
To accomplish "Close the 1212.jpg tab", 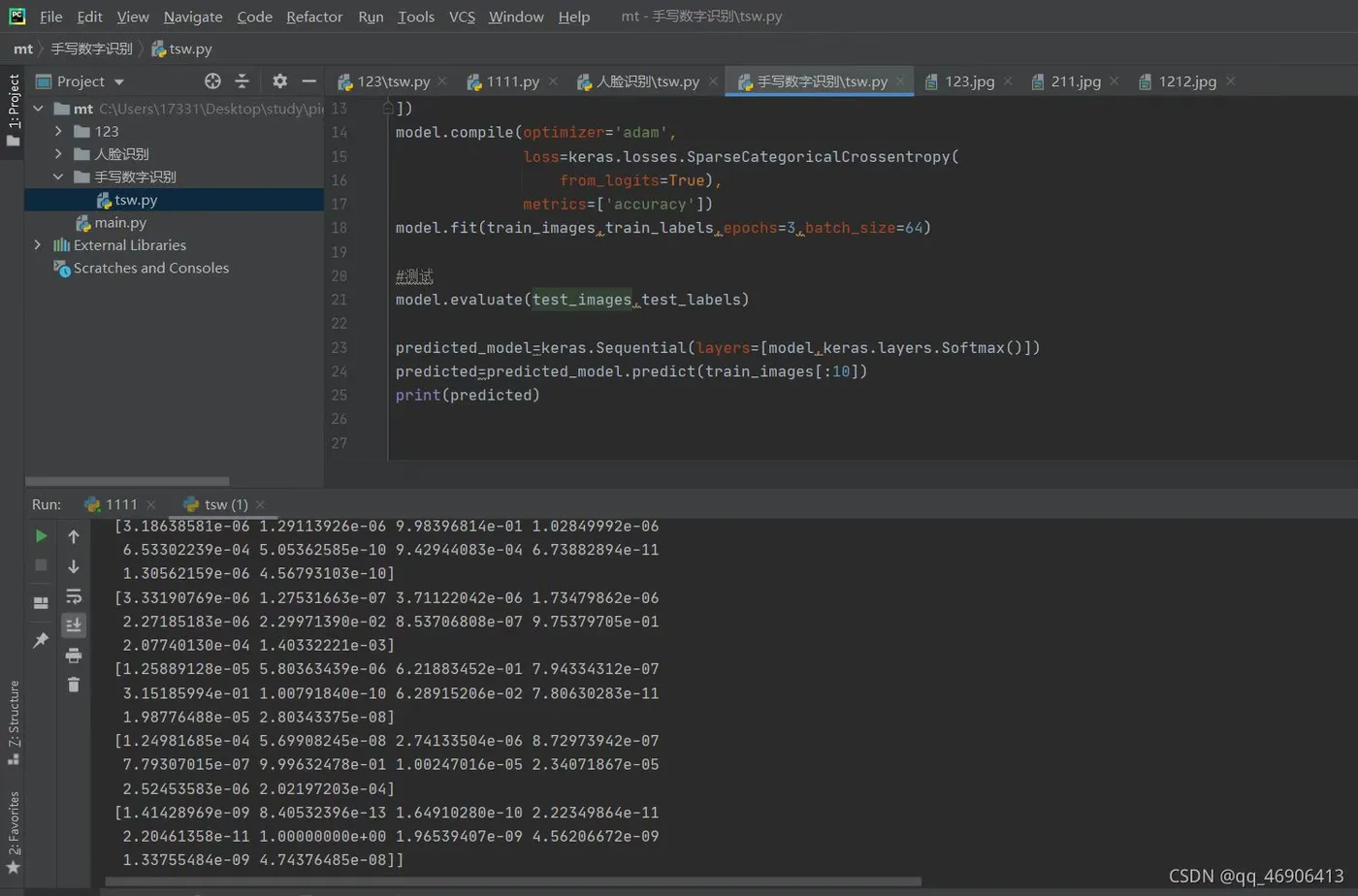I will tap(1230, 81).
